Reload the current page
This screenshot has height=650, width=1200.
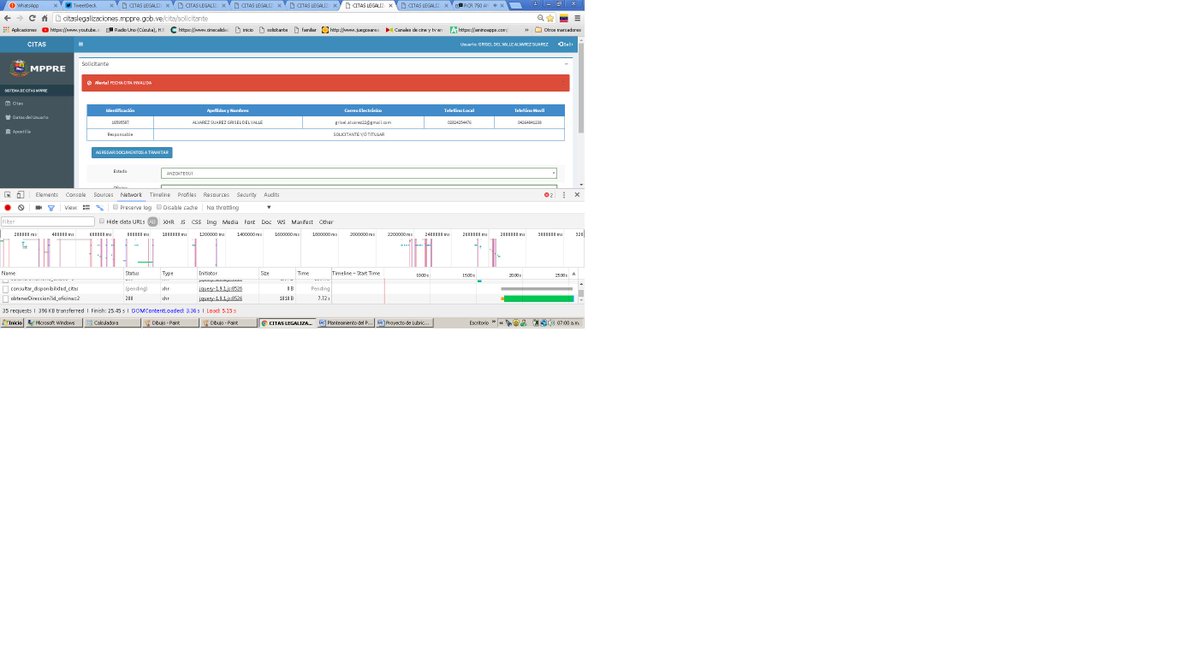pos(31,18)
